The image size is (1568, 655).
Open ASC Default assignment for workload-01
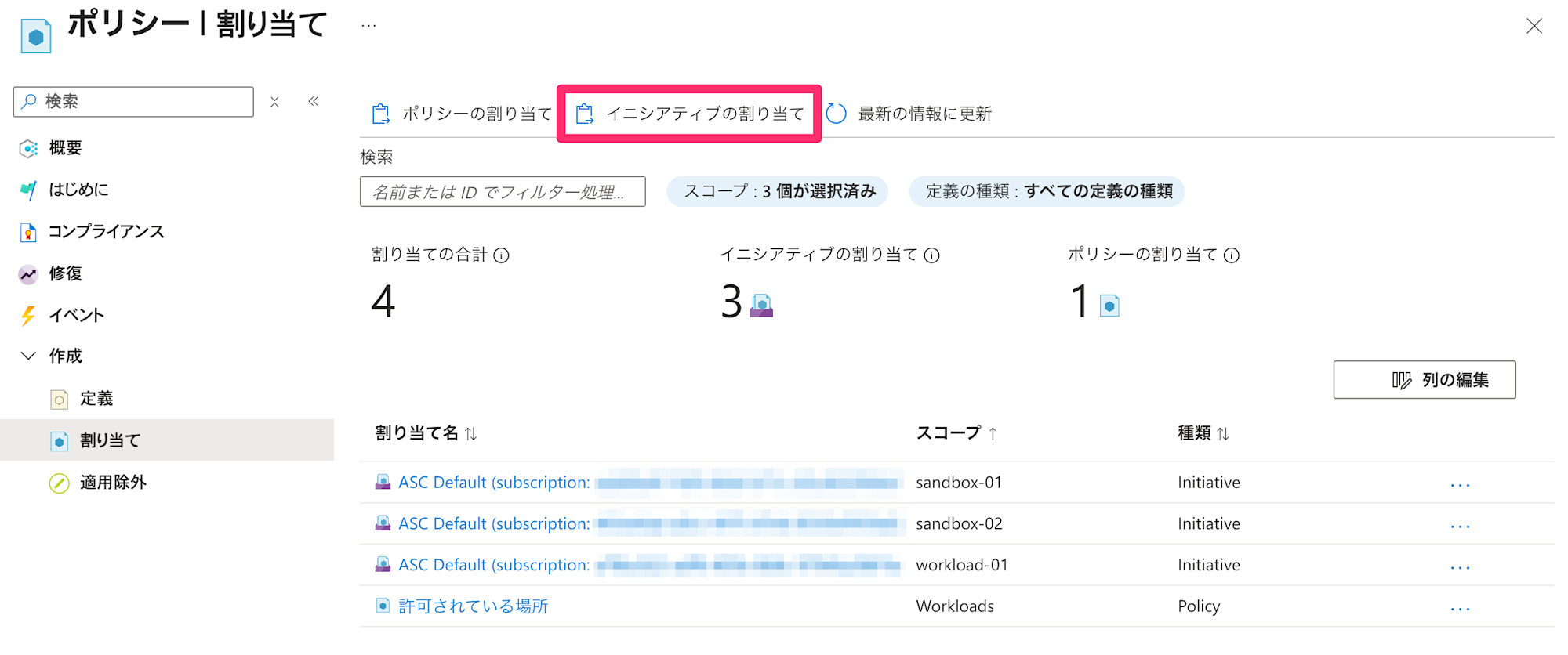pyautogui.click(x=494, y=565)
